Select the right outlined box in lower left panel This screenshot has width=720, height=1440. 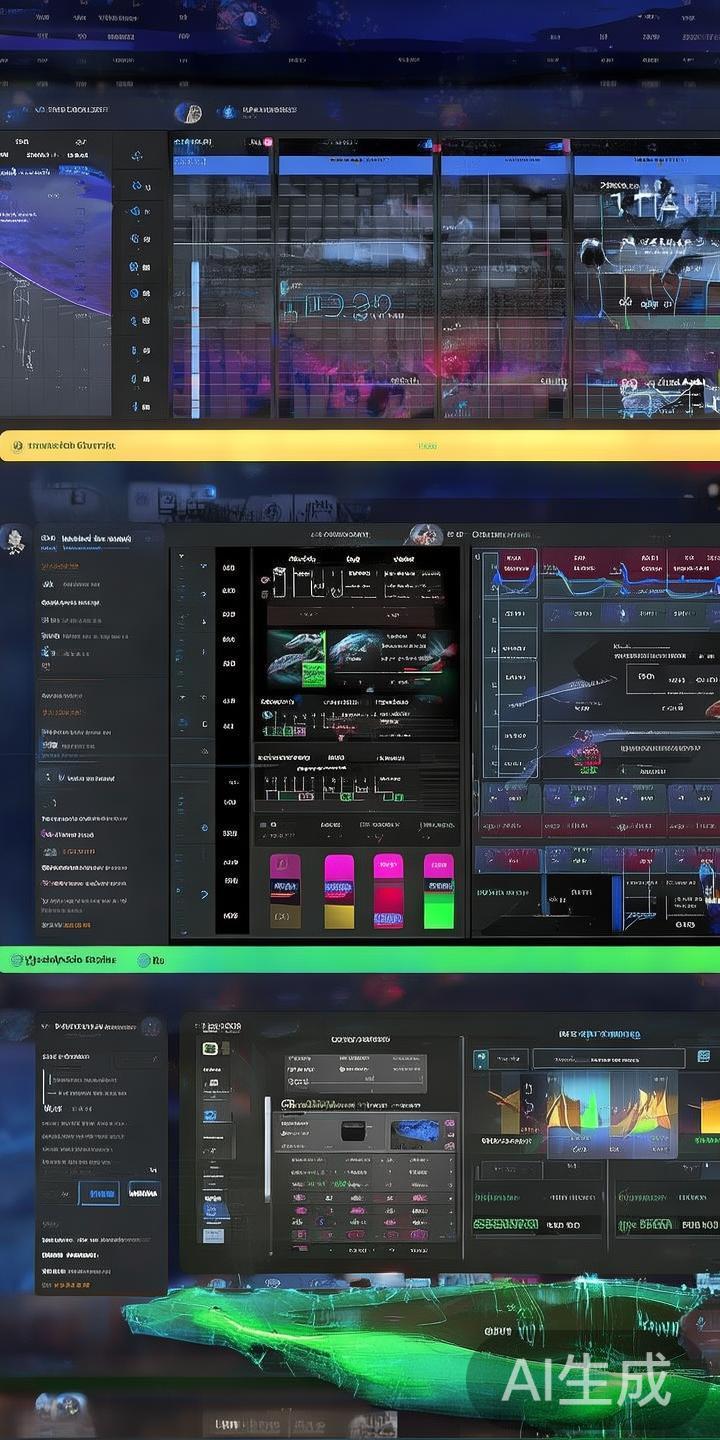tap(144, 1191)
